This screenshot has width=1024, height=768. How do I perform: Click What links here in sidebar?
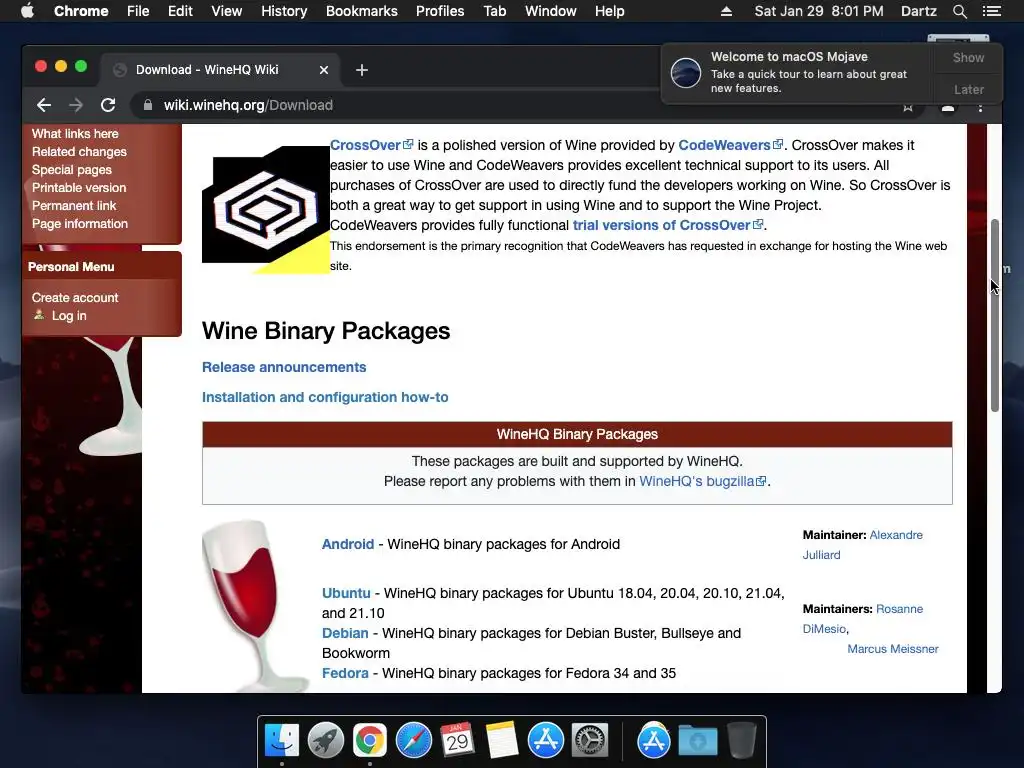(75, 134)
